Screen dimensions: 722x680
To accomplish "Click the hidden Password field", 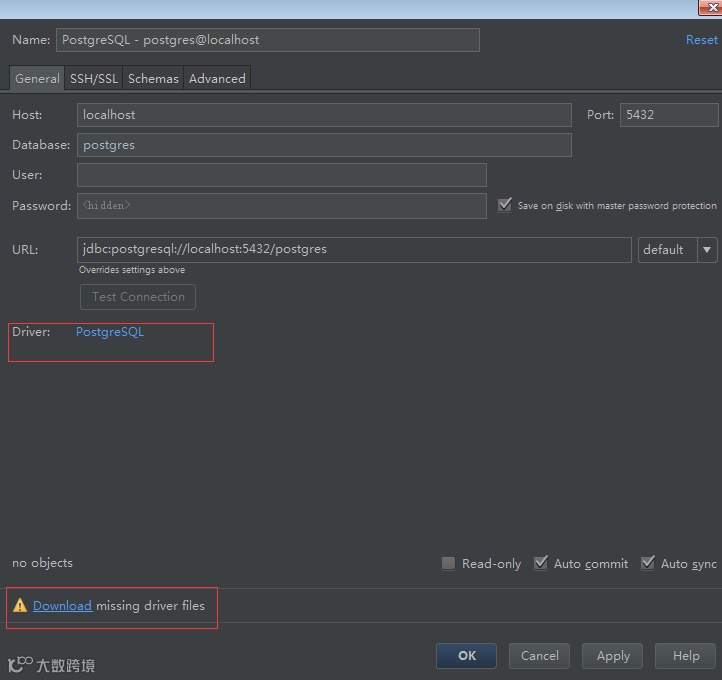I will tap(282, 206).
